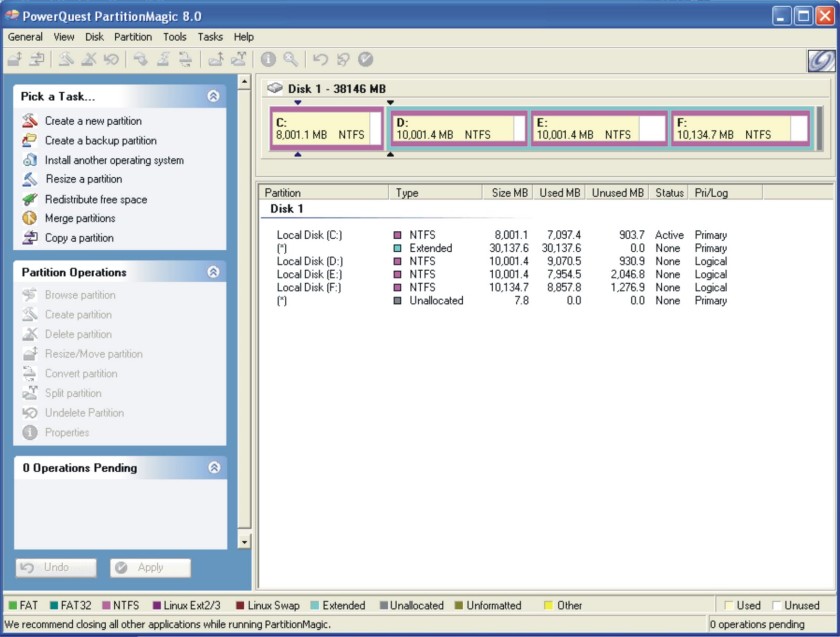Click the Split partition toolbar icon
This screenshot has width=840, height=637.
(x=238, y=59)
